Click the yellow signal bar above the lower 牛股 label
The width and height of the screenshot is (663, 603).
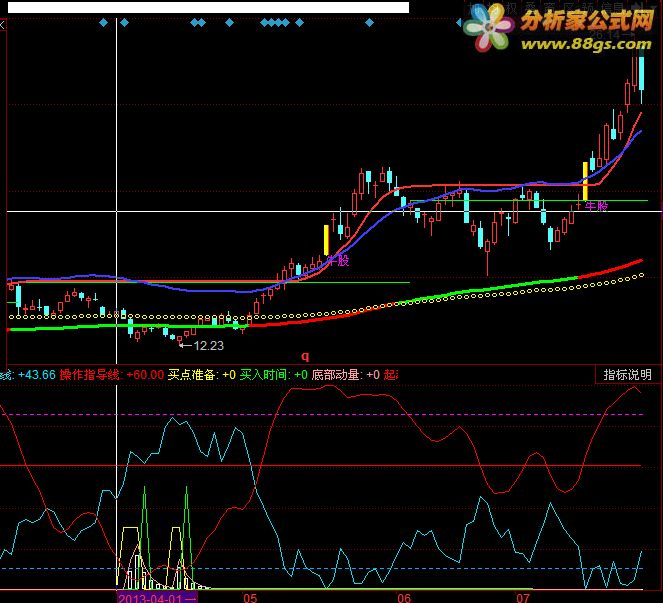(326, 240)
